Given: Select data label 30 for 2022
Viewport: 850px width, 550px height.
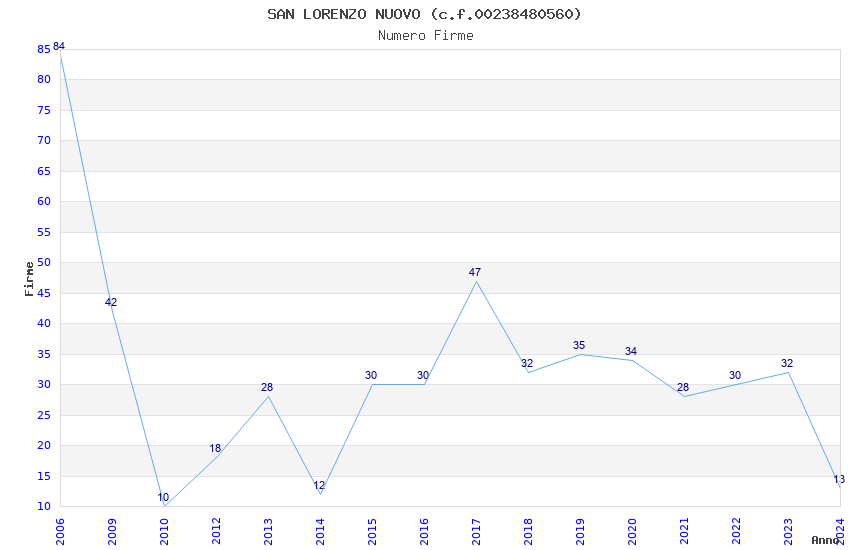Looking at the screenshot, I should point(735,376).
